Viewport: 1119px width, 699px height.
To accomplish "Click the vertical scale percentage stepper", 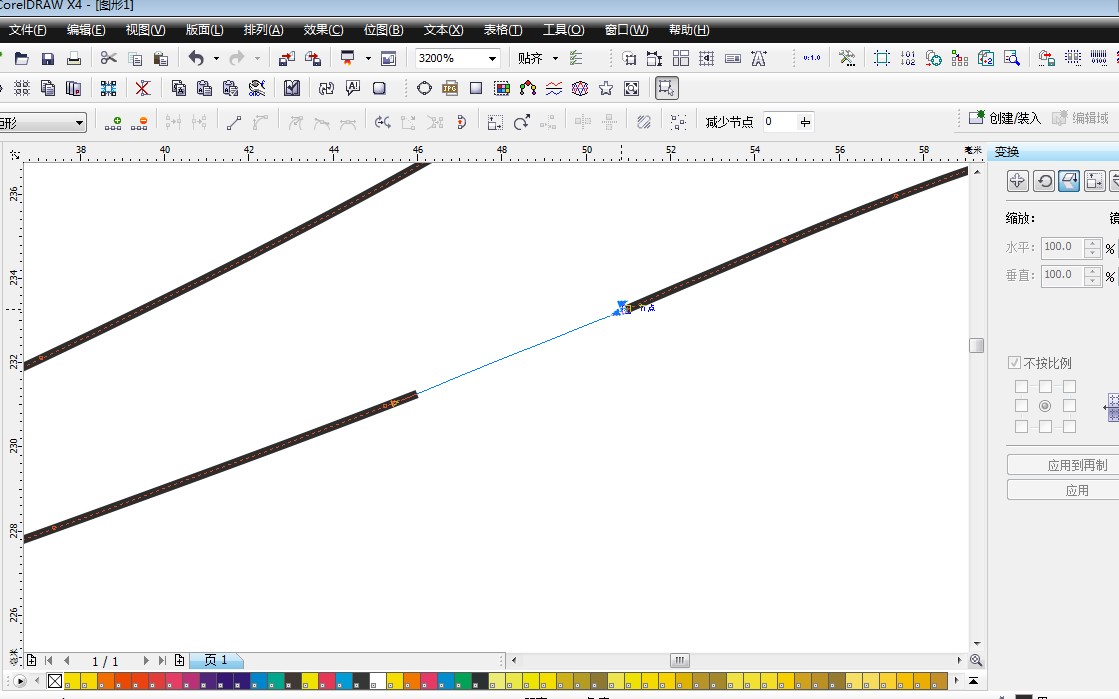I will tap(1092, 276).
